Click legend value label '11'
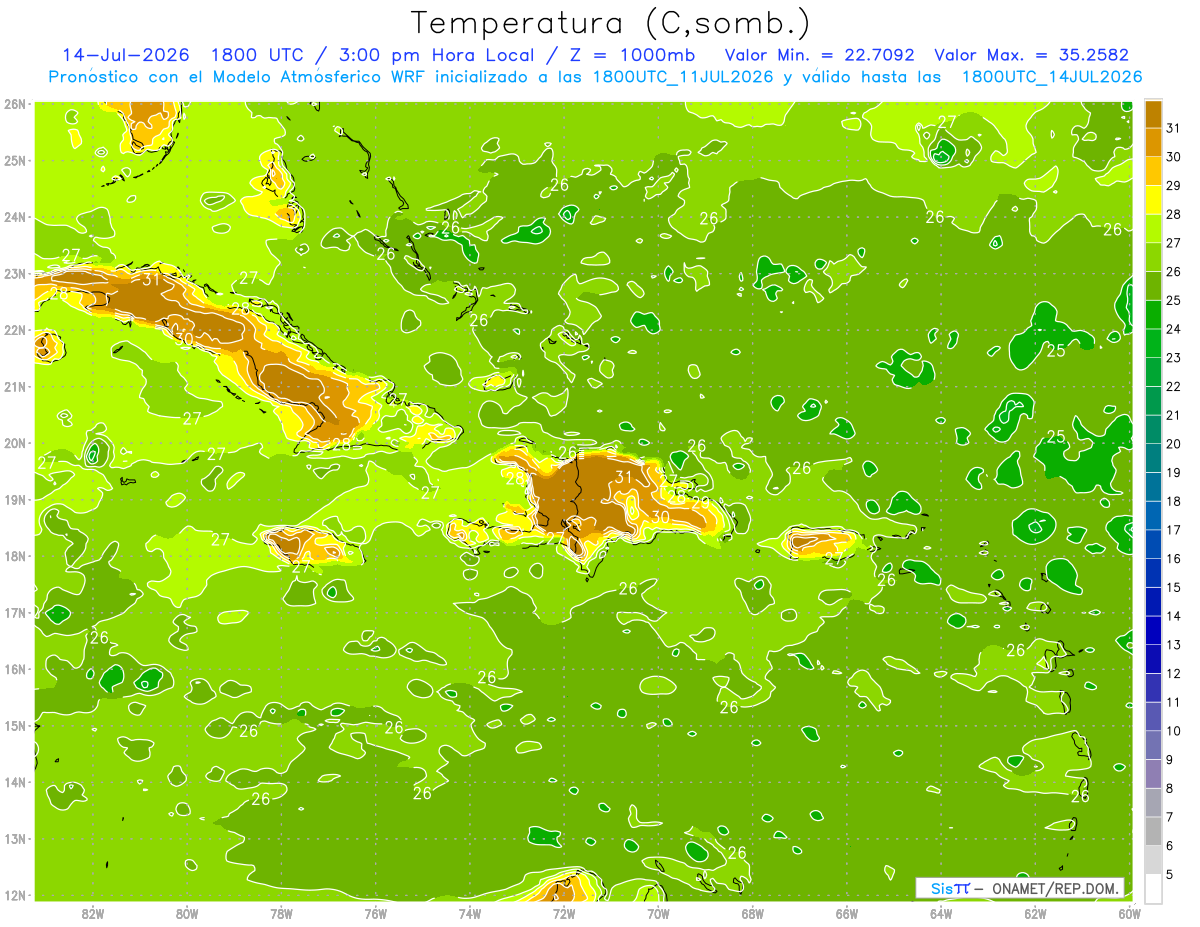The width and height of the screenshot is (1200, 927). pos(1174,702)
